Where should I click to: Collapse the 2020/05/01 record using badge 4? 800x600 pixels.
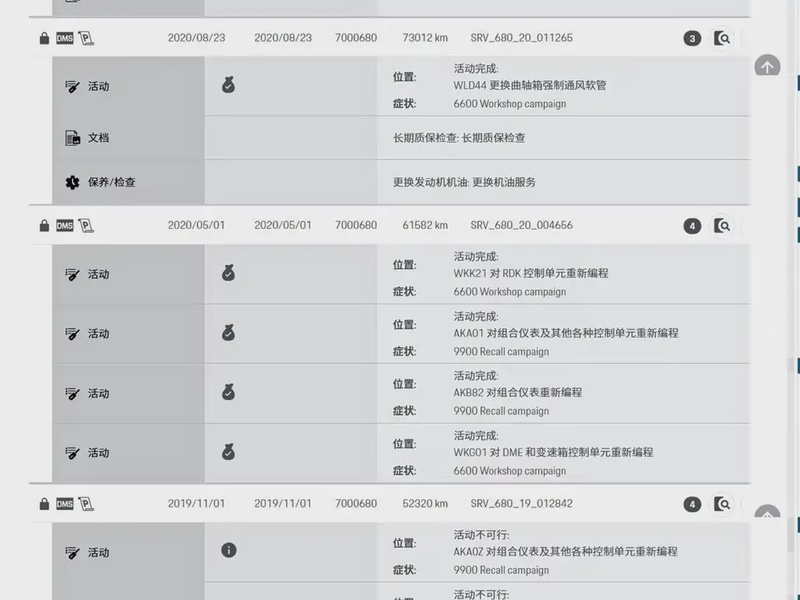692,226
